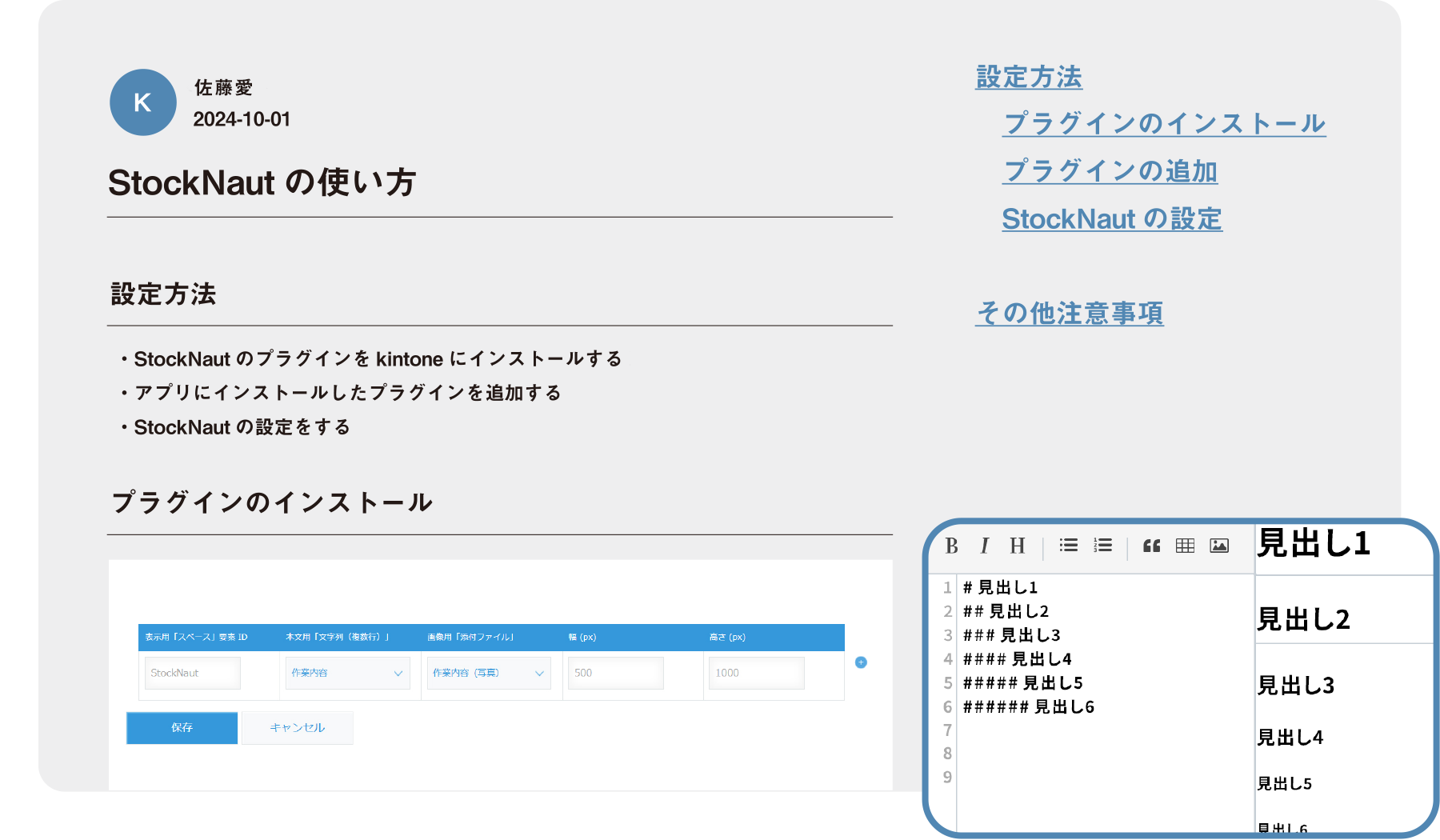This screenshot has width=1440, height=840.
Task: Go to プラグインのインストール link
Action: 1164,123
